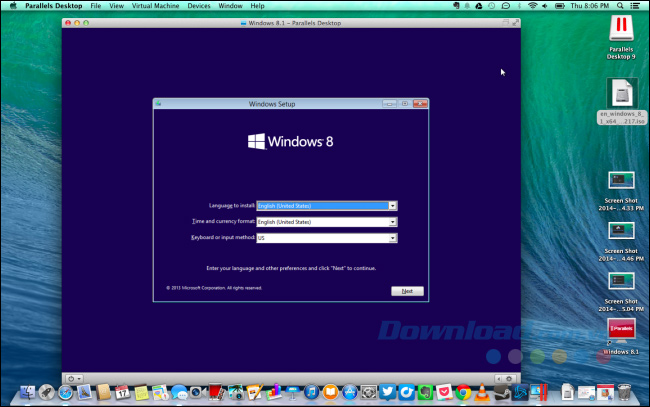
Task: Open the Trash in the Dock
Action: [x=624, y=392]
